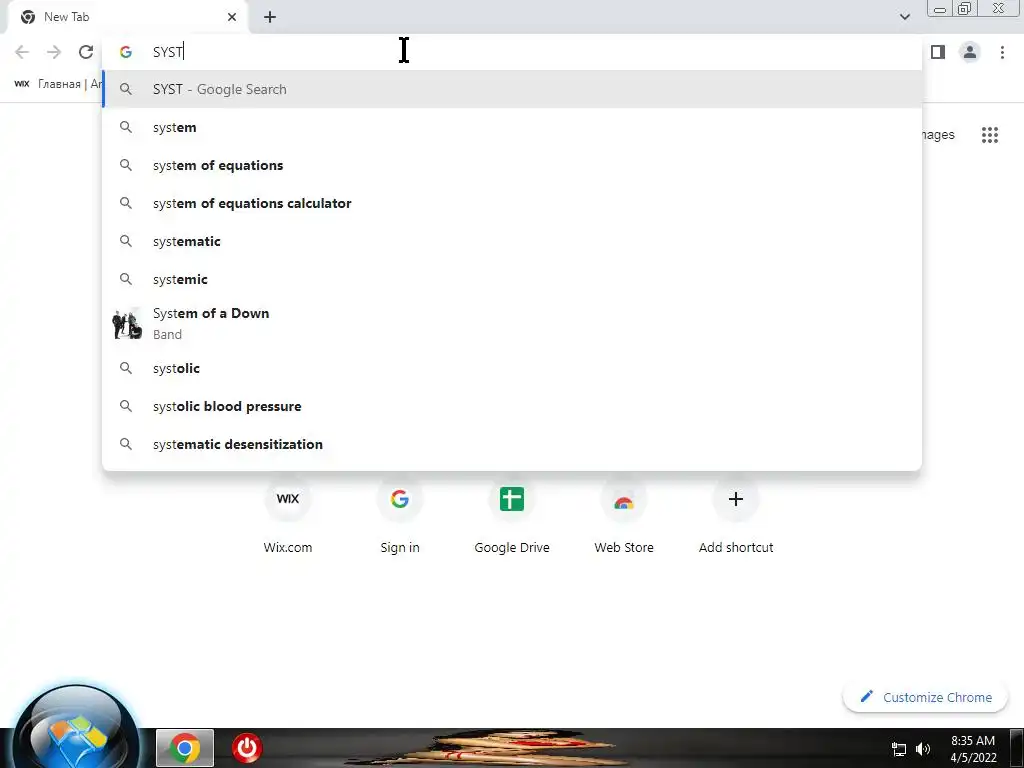The width and height of the screenshot is (1024, 768).
Task: Click in the address bar showing SYST
Action: (x=512, y=52)
